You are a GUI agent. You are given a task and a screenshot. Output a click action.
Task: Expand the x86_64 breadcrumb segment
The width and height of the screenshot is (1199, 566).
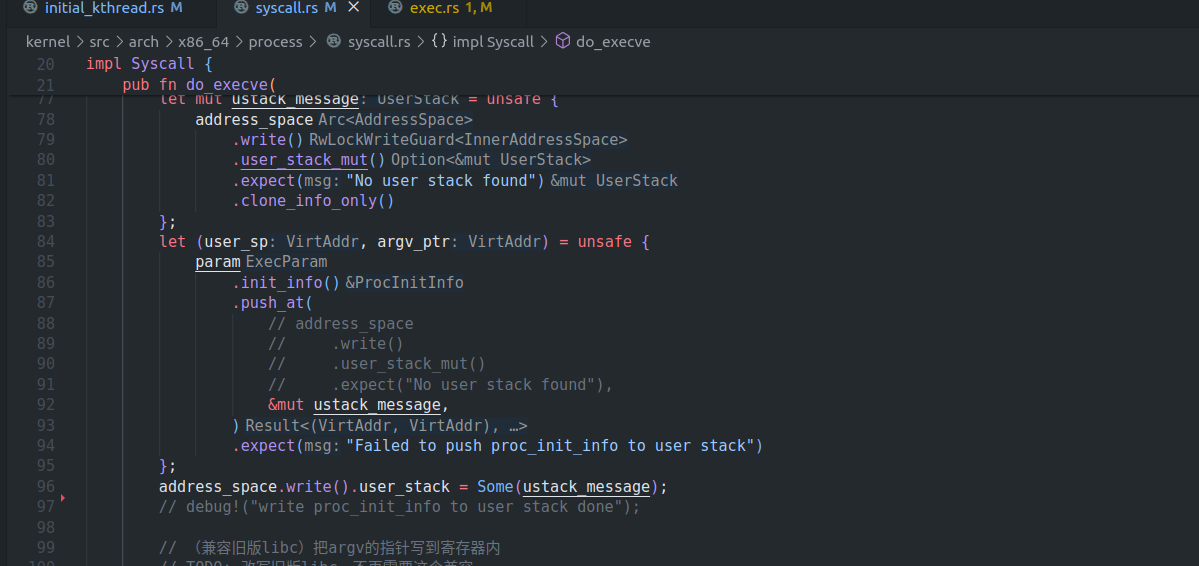(203, 42)
